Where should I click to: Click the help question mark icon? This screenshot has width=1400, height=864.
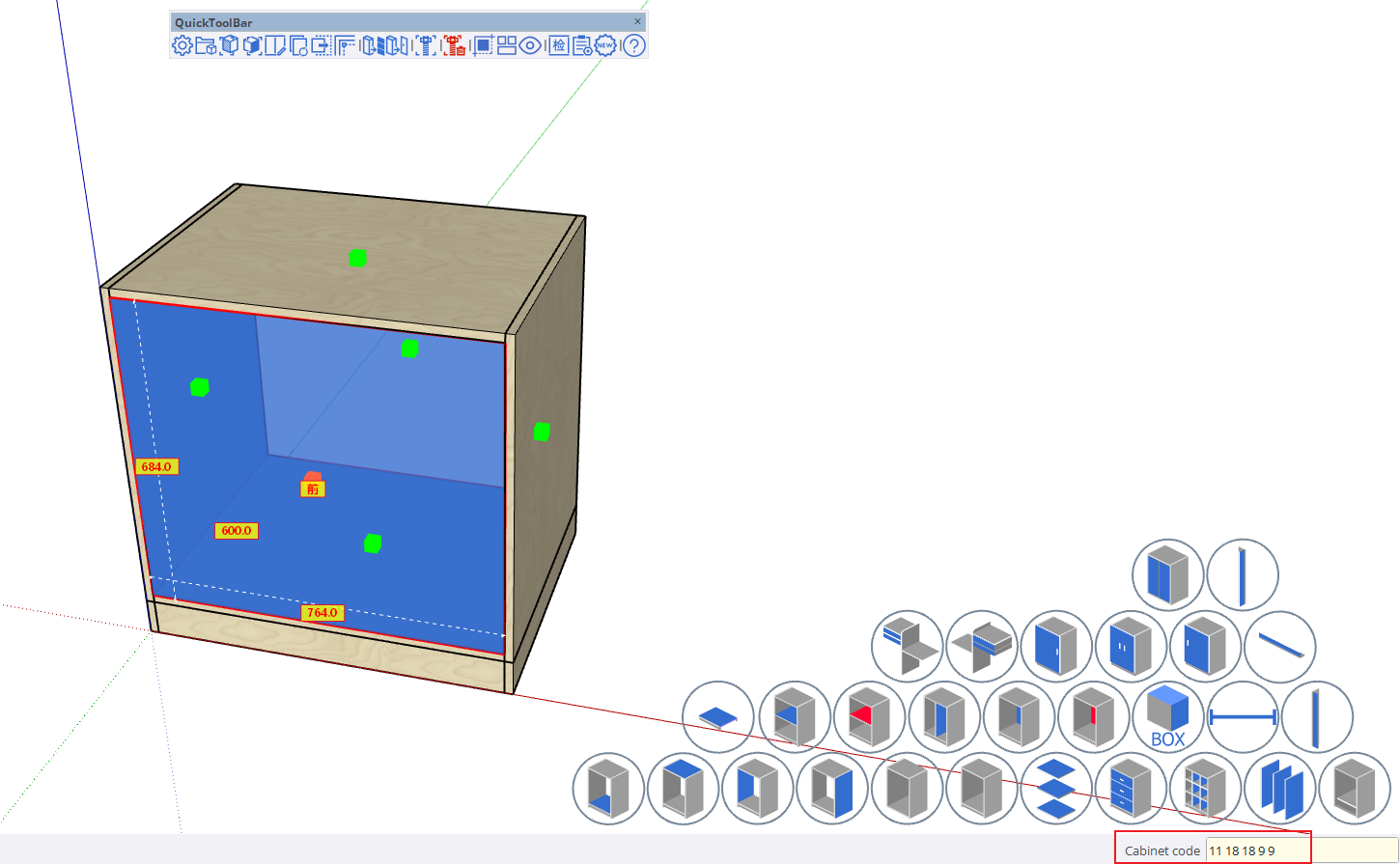(633, 45)
